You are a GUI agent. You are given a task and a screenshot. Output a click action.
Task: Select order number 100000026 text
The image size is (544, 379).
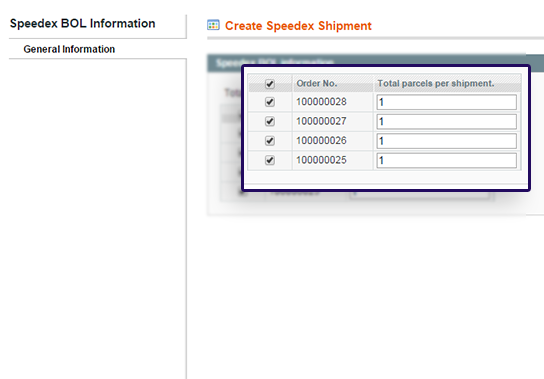pos(321,141)
